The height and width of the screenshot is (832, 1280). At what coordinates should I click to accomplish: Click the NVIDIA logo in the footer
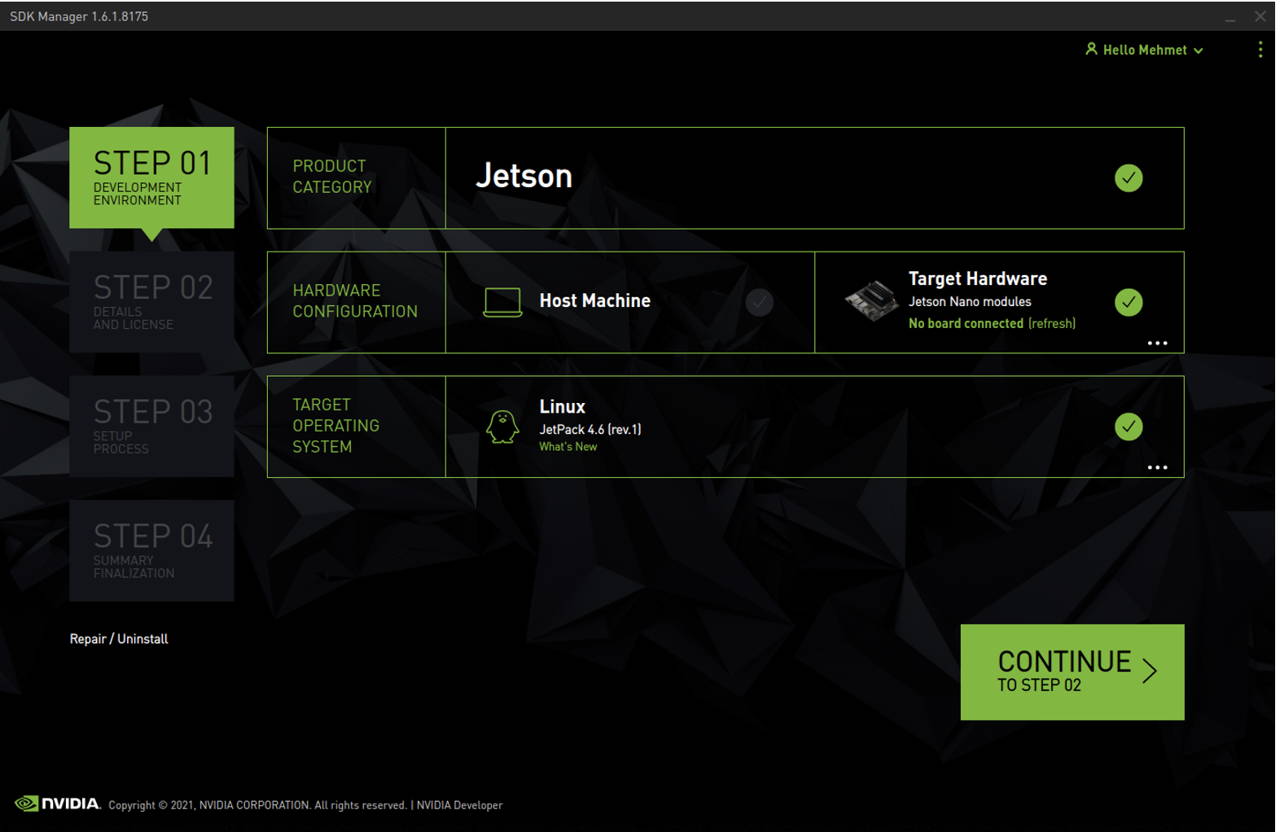click(x=58, y=803)
